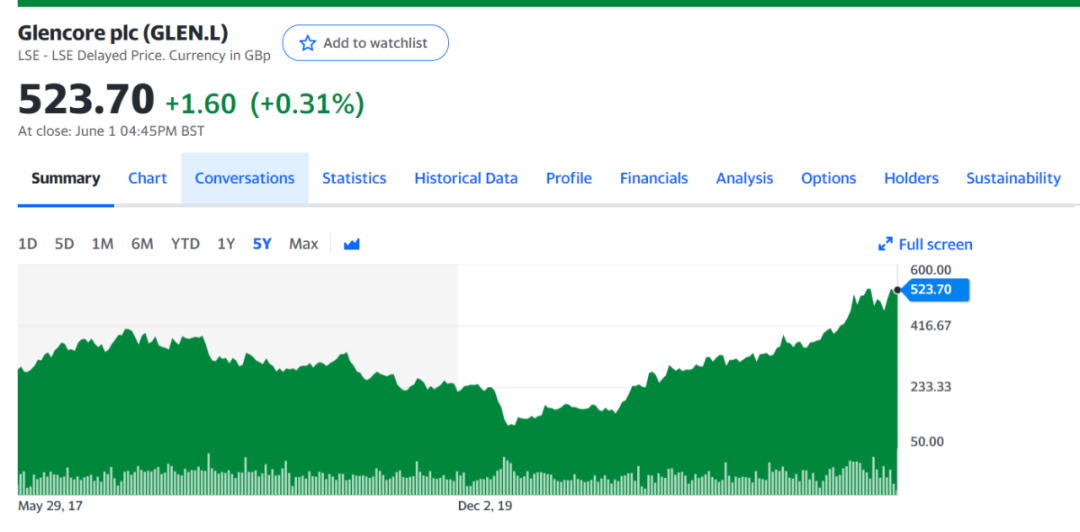Switch to the Chart tab
The width and height of the screenshot is (1080, 532).
pyautogui.click(x=147, y=178)
